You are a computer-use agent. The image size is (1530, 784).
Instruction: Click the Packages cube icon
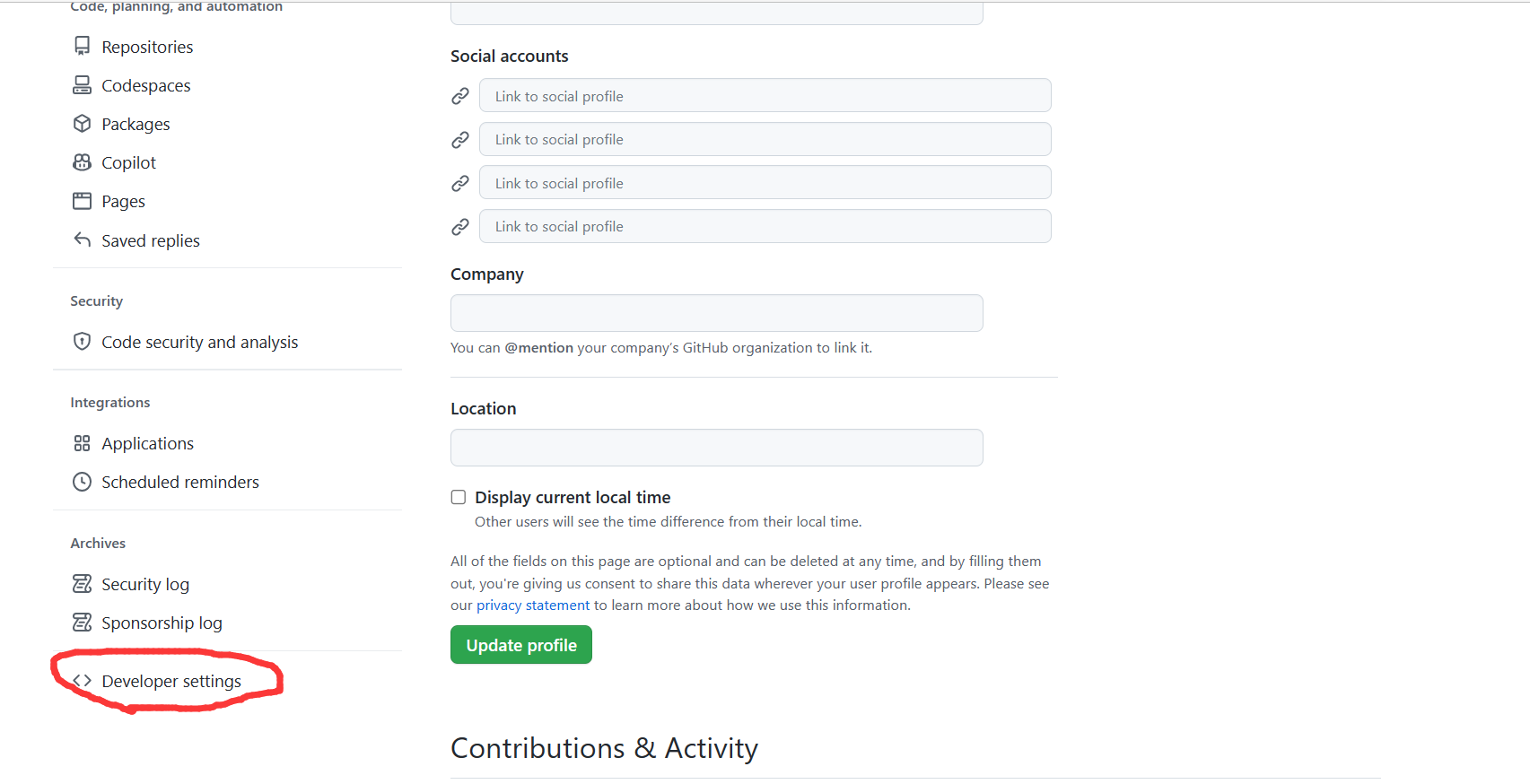point(82,124)
